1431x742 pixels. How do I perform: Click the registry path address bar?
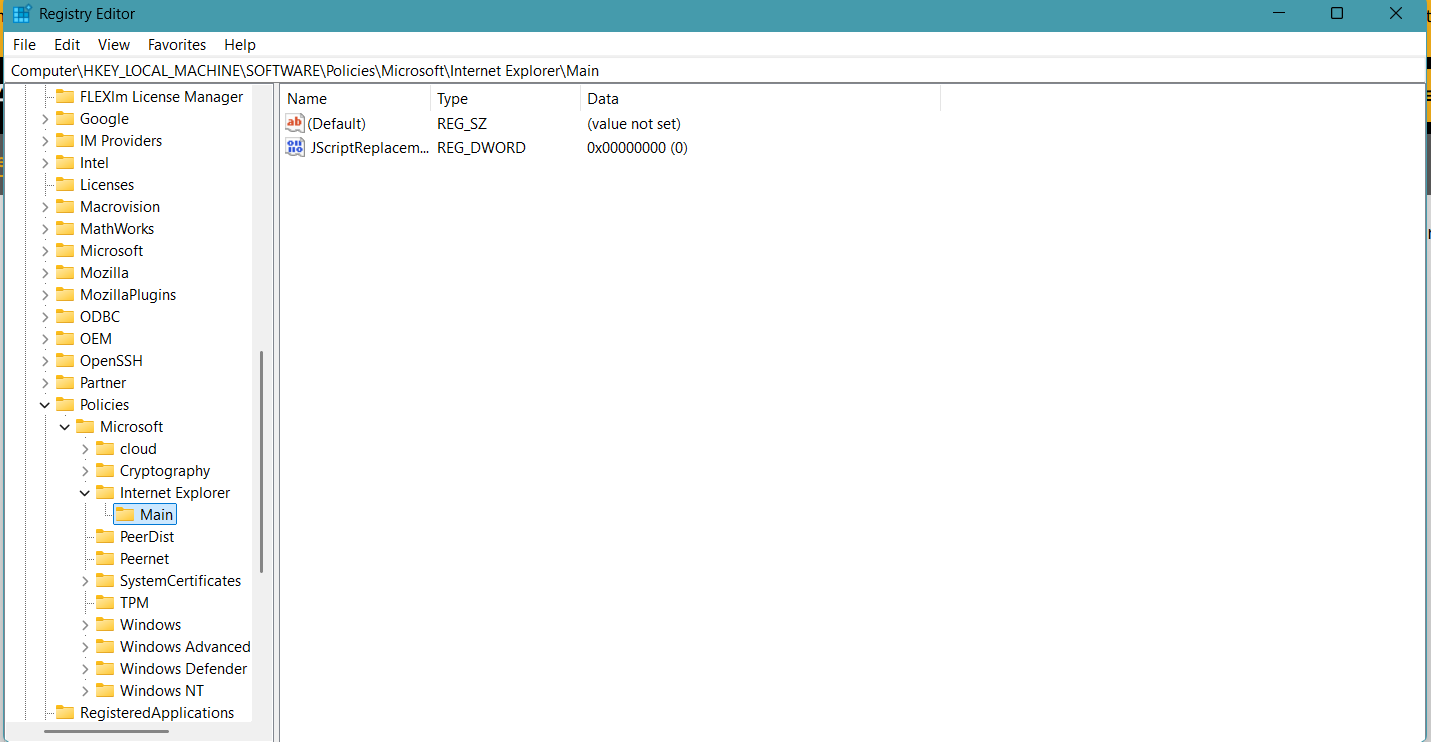tap(715, 70)
